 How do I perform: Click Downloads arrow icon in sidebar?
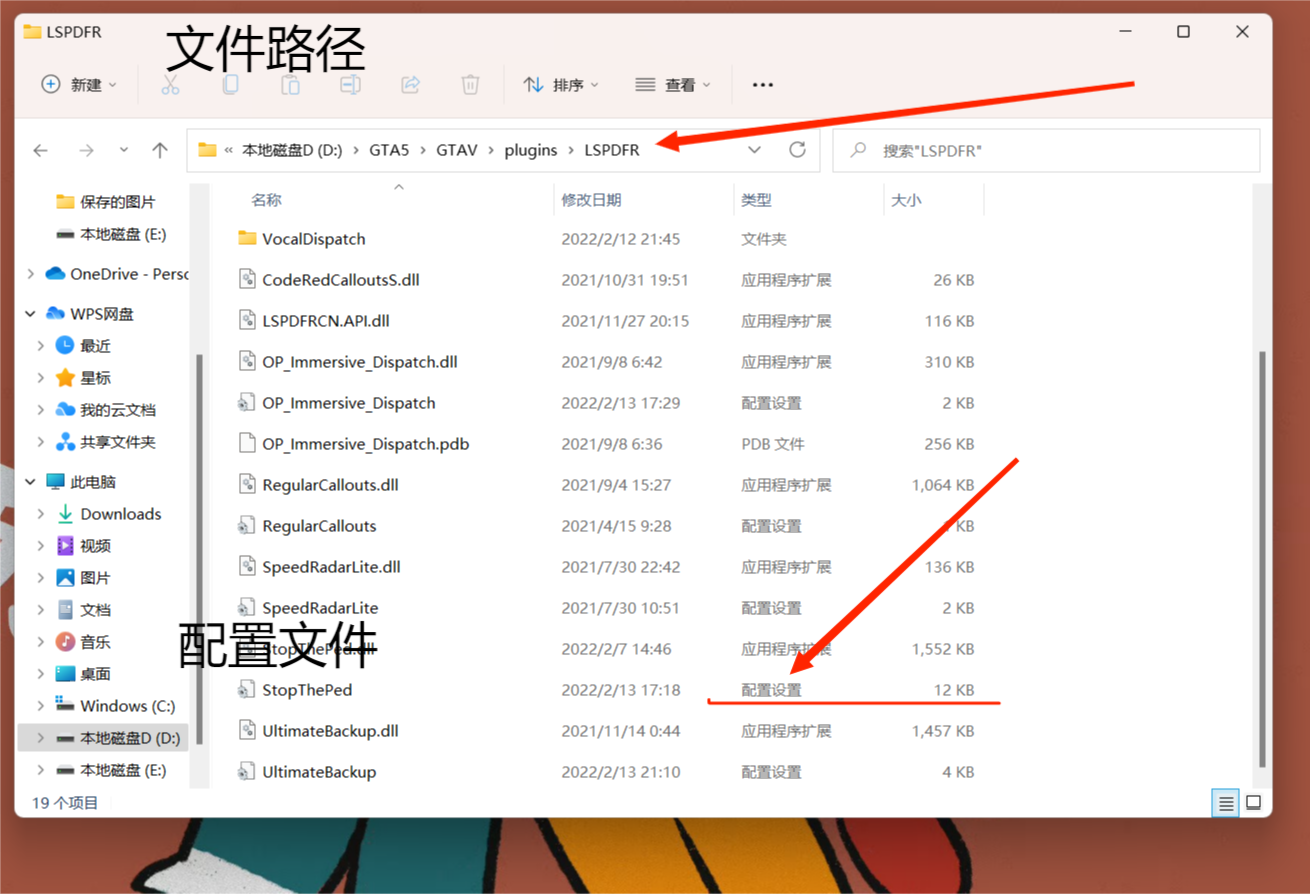pyautogui.click(x=65, y=514)
